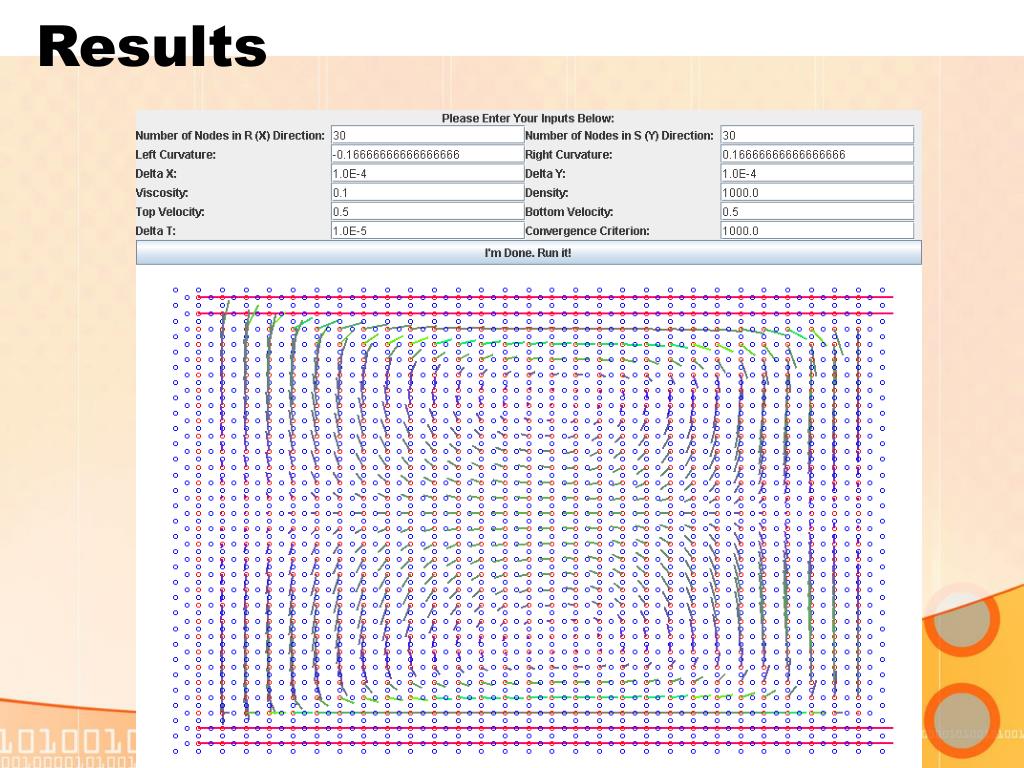Click the 'I'm Done. Run it!' button
This screenshot has height=768, width=1024.
(528, 253)
